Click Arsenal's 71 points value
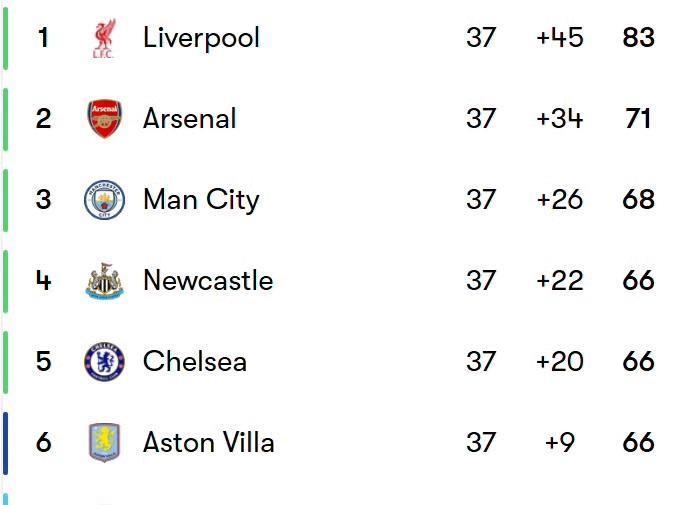 pos(639,119)
